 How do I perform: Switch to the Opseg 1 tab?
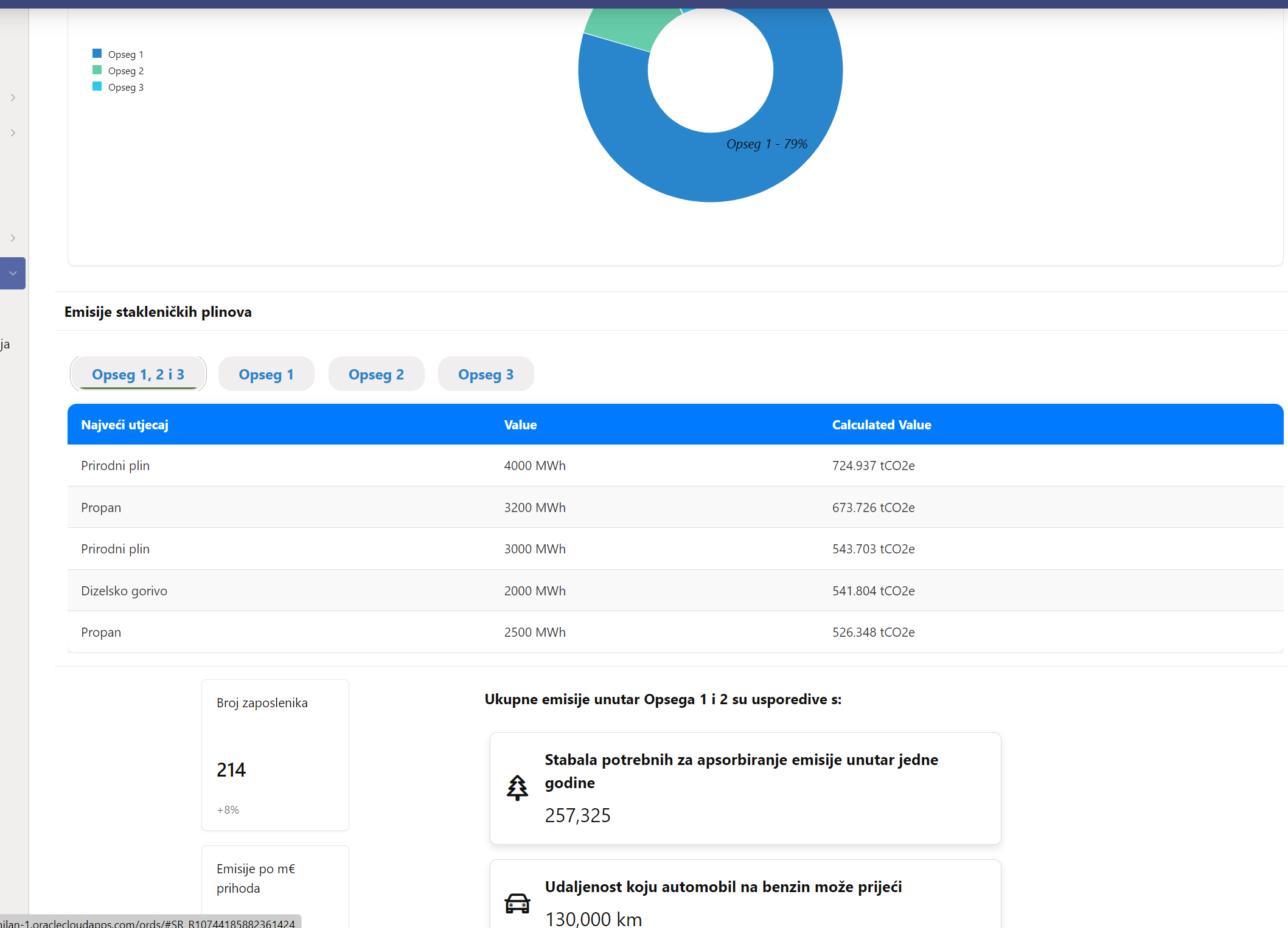[266, 374]
